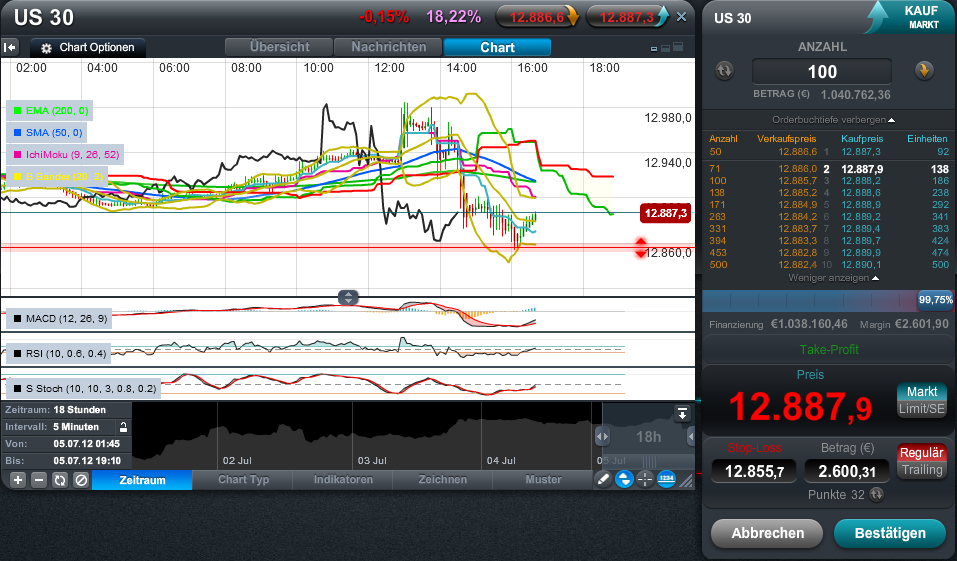957x561 pixels.
Task: Click the indicator pane divider handle
Action: (x=348, y=297)
